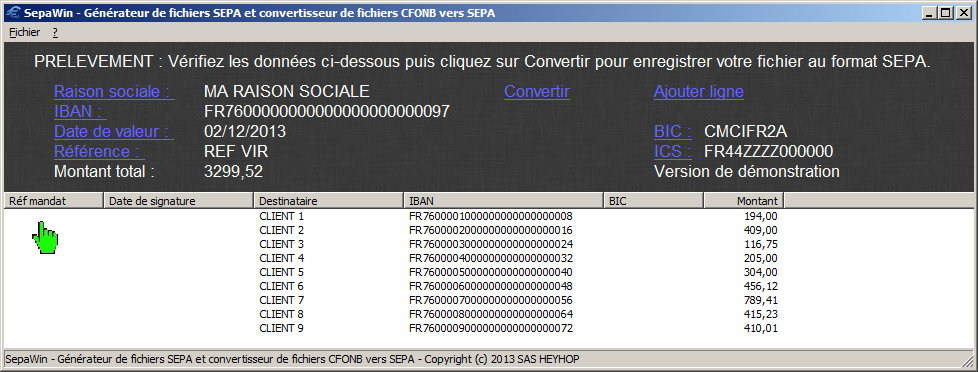Click the amount 205,00
The height and width of the screenshot is (372, 978).
[761, 258]
